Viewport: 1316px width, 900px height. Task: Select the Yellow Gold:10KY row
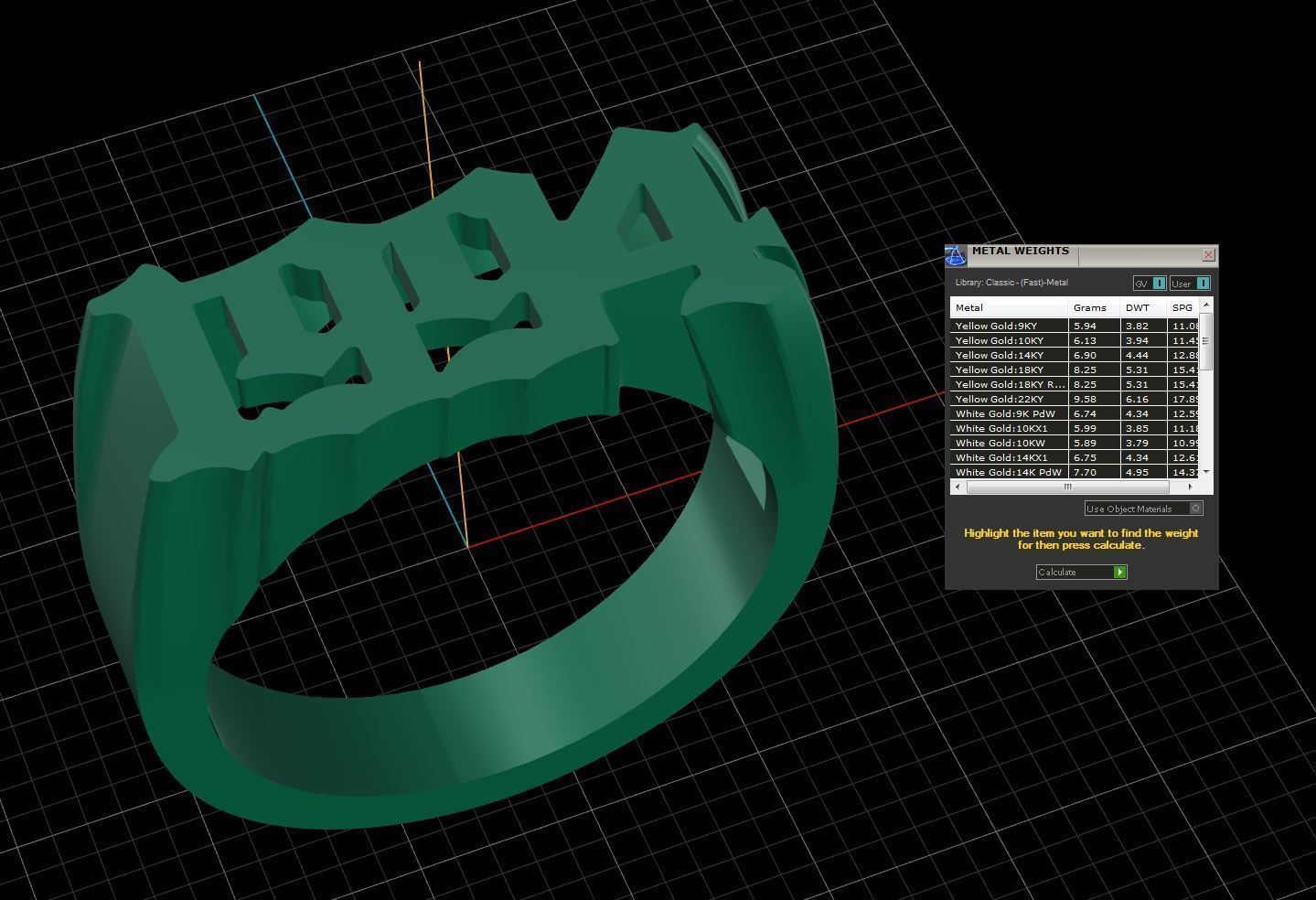point(1075,340)
